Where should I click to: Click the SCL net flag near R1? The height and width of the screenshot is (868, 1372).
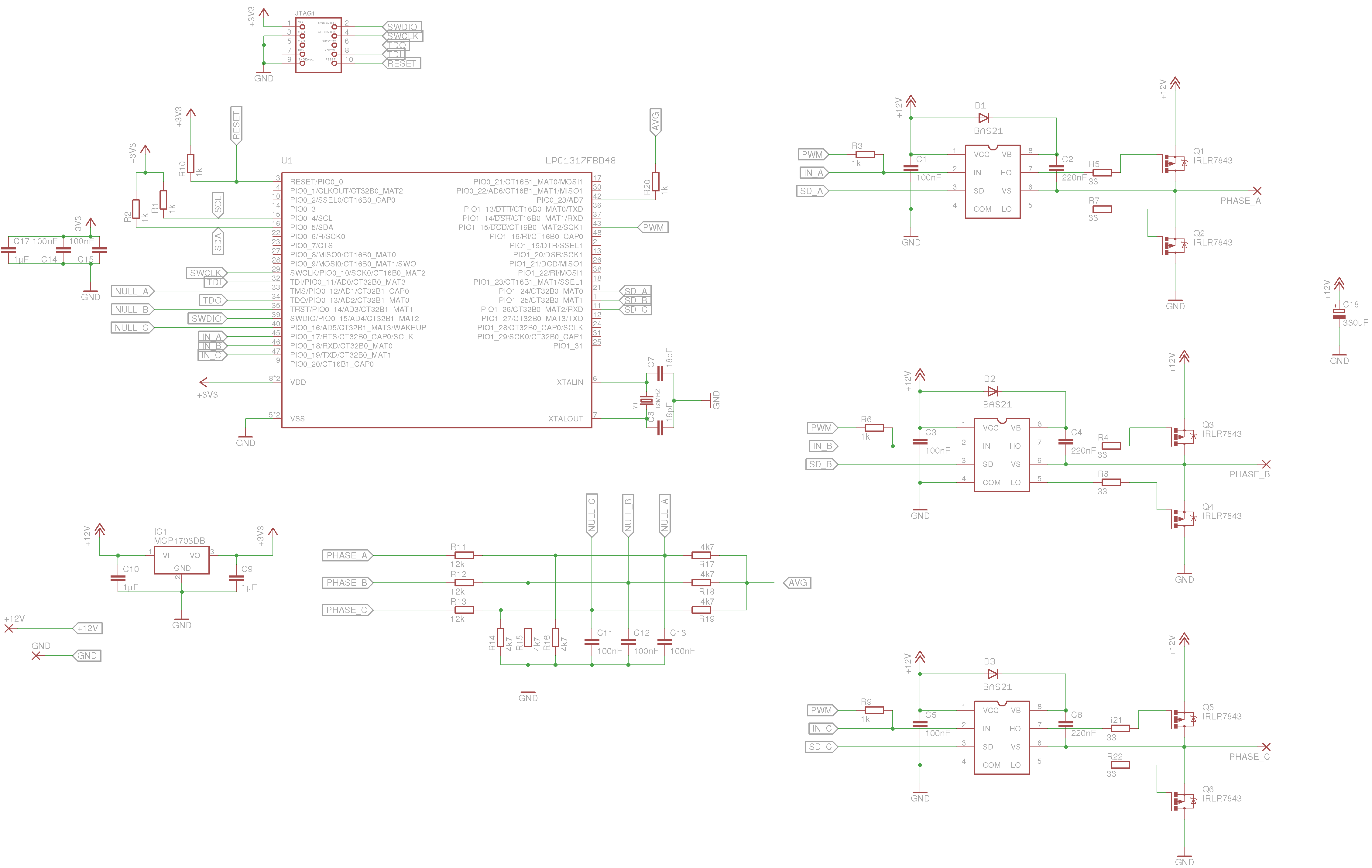(218, 204)
